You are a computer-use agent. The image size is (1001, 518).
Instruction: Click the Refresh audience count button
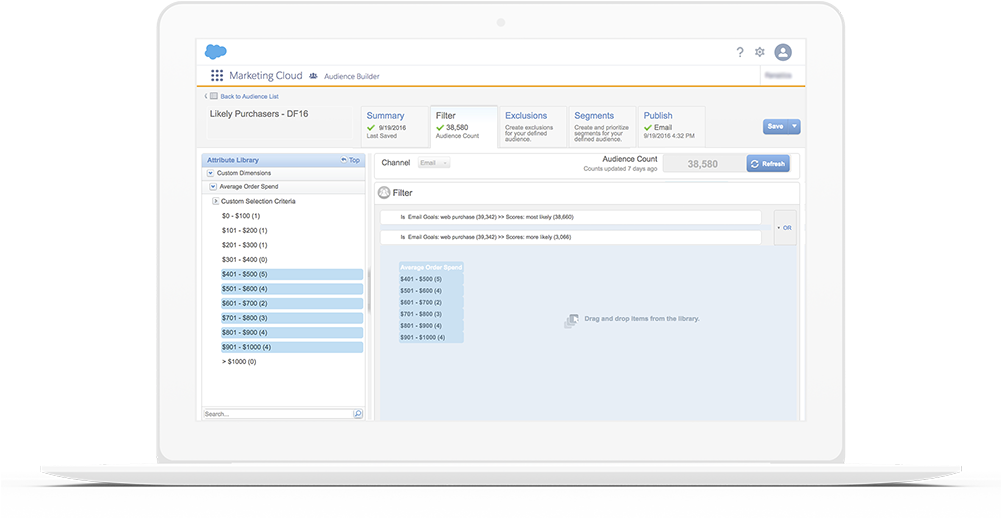point(768,164)
